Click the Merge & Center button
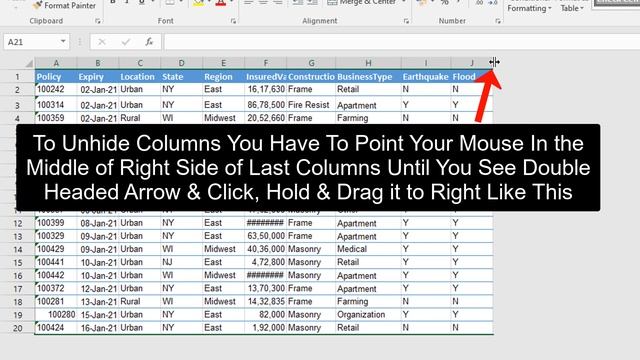The width and height of the screenshot is (640, 360). click(362, 2)
